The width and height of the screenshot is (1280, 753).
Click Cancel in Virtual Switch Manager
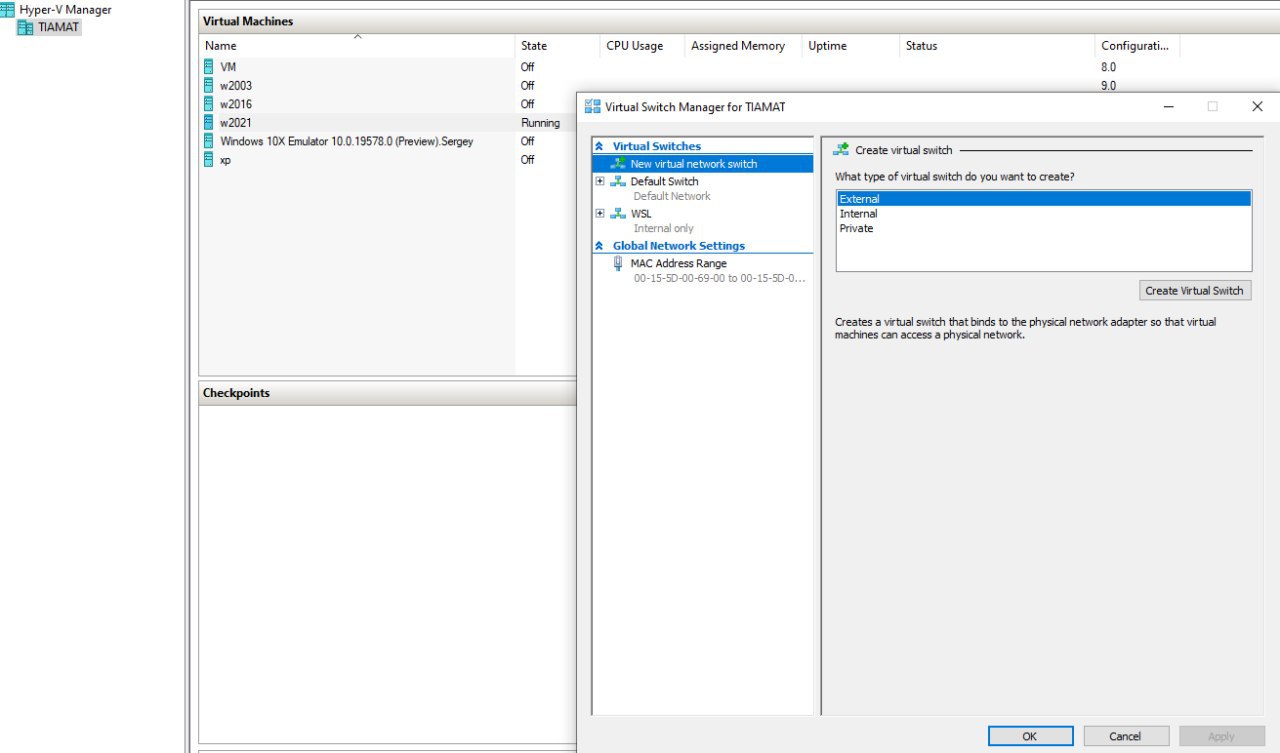coord(1125,736)
